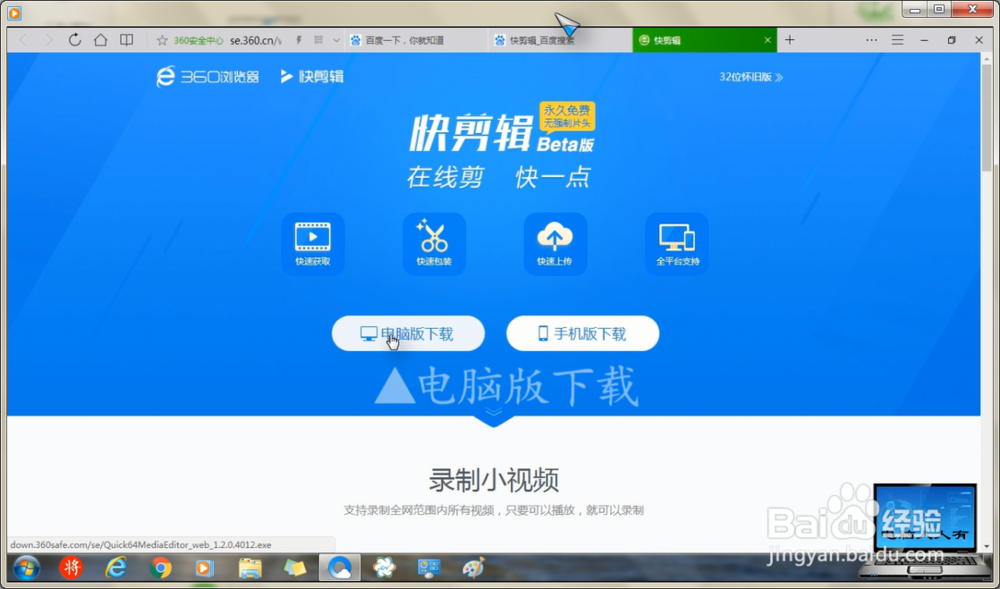Viewport: 1000px width, 589px height.
Task: Launch Internet Explorer from taskbar
Action: coord(115,567)
